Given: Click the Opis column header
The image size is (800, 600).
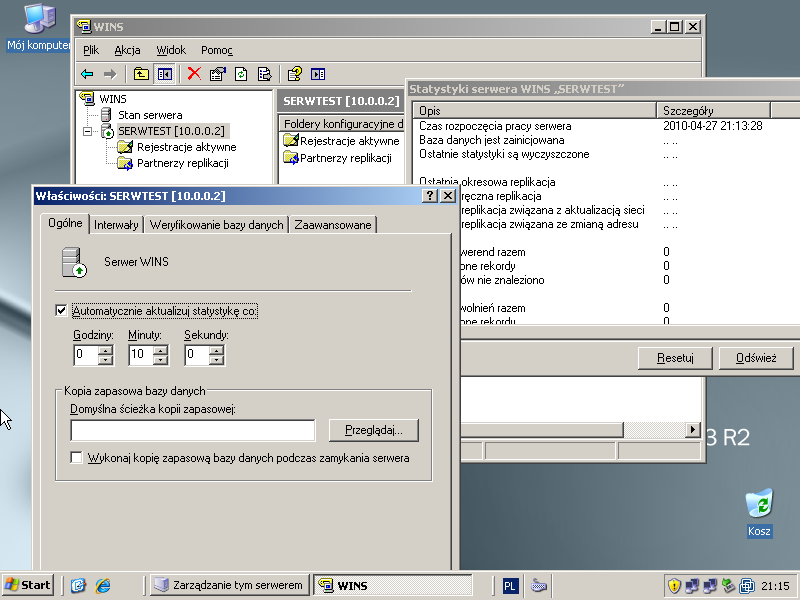Looking at the screenshot, I should tap(535, 110).
